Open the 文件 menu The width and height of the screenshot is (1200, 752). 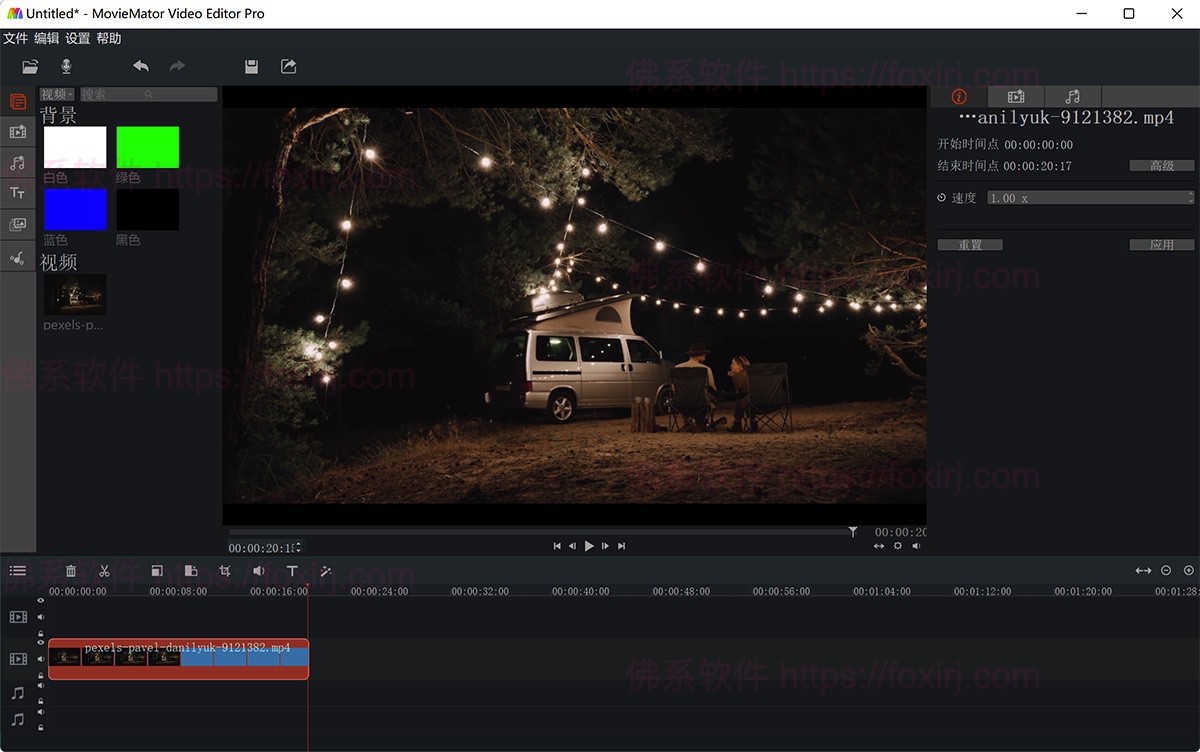coord(16,38)
